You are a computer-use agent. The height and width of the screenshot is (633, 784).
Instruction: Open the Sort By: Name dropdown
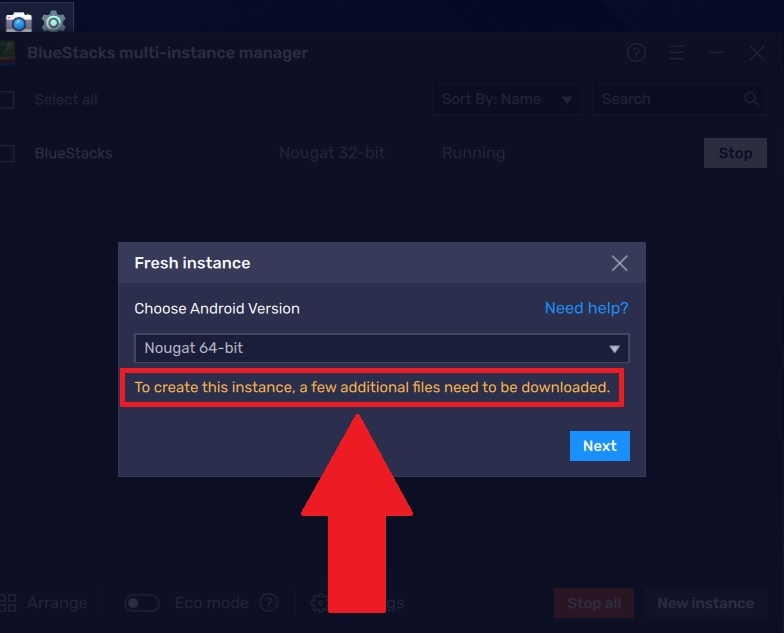[x=506, y=99]
